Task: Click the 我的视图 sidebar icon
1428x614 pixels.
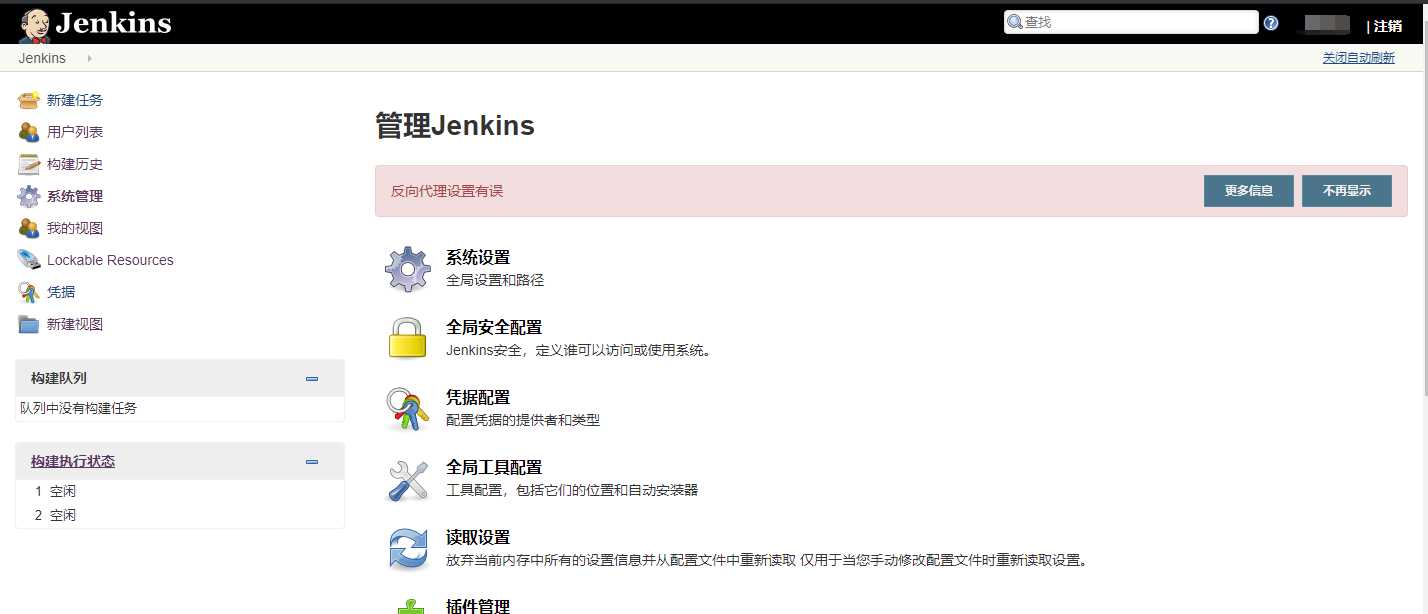Action: pyautogui.click(x=29, y=228)
